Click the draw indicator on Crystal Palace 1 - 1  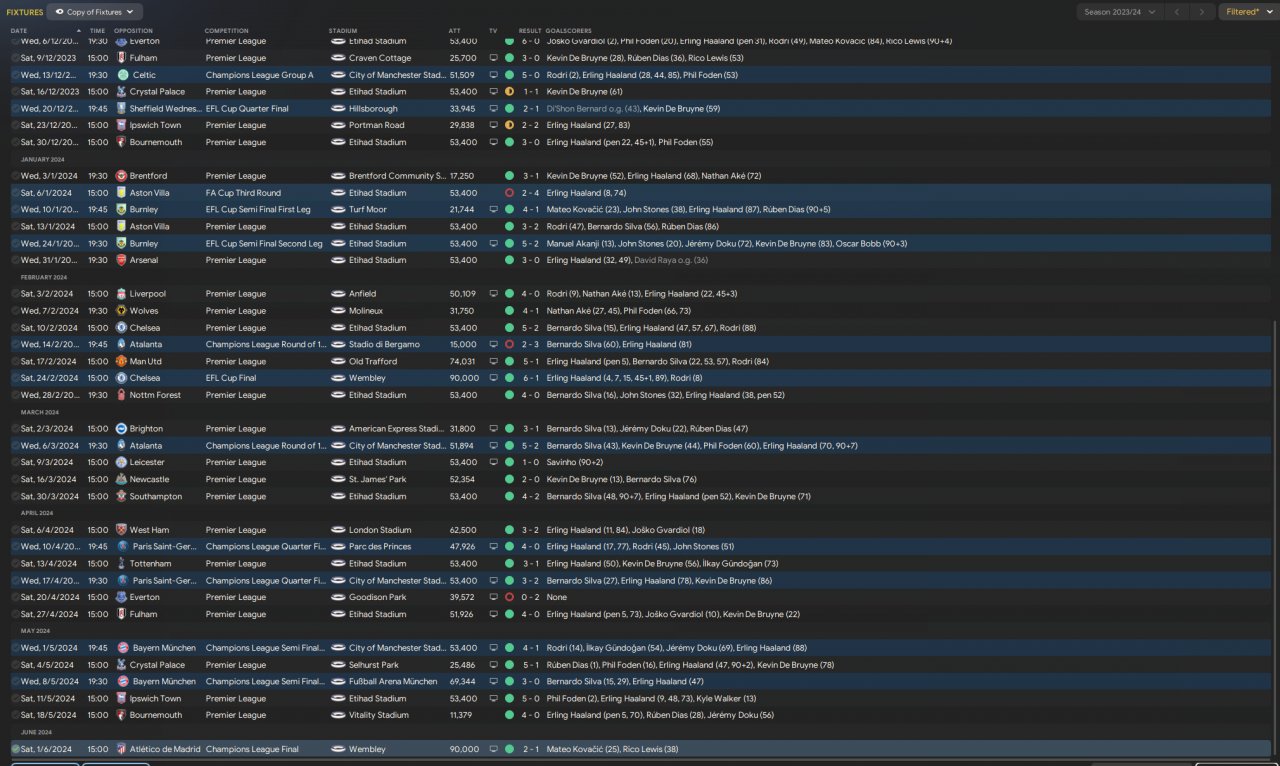click(x=509, y=92)
